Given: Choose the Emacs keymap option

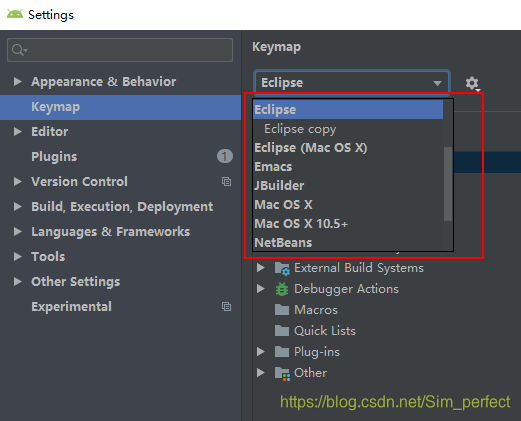Looking at the screenshot, I should [x=348, y=167].
